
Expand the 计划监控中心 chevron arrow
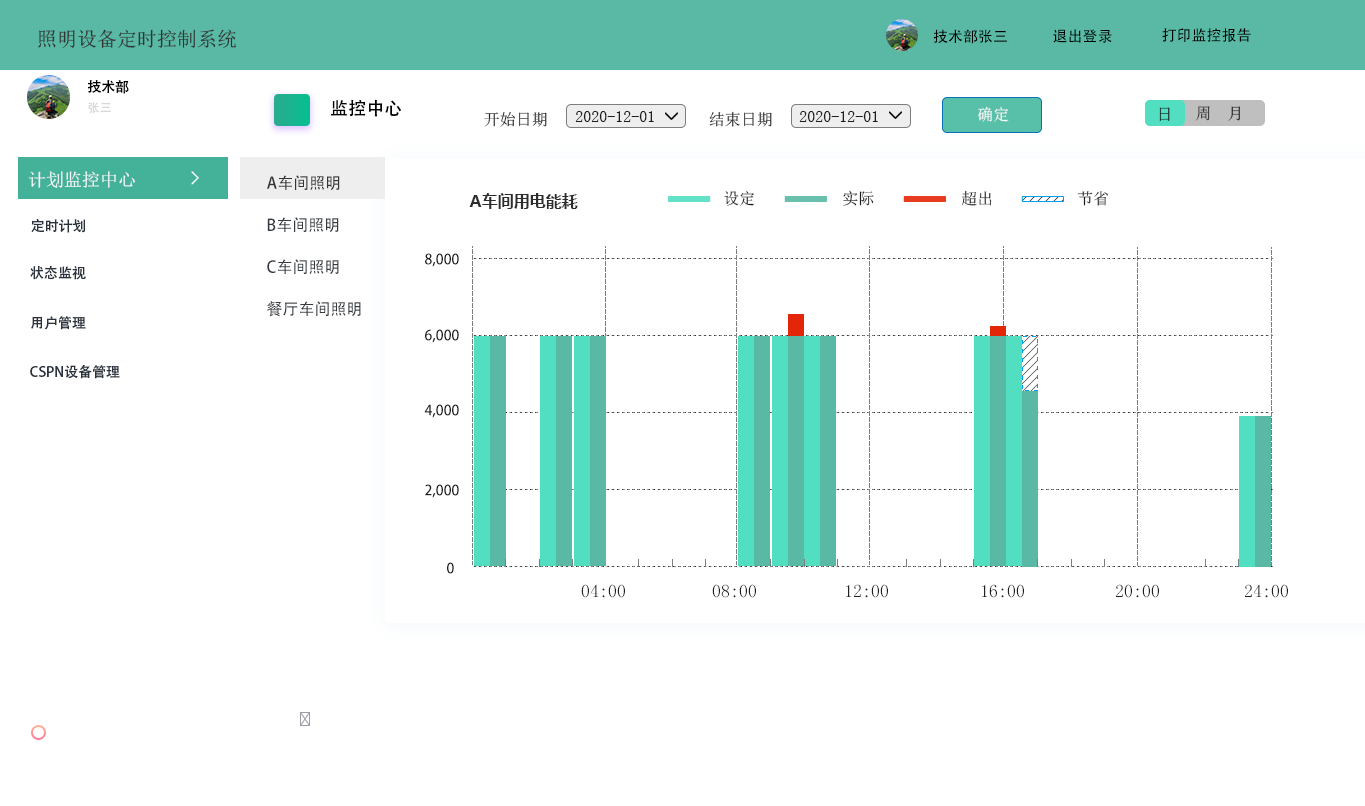195,178
